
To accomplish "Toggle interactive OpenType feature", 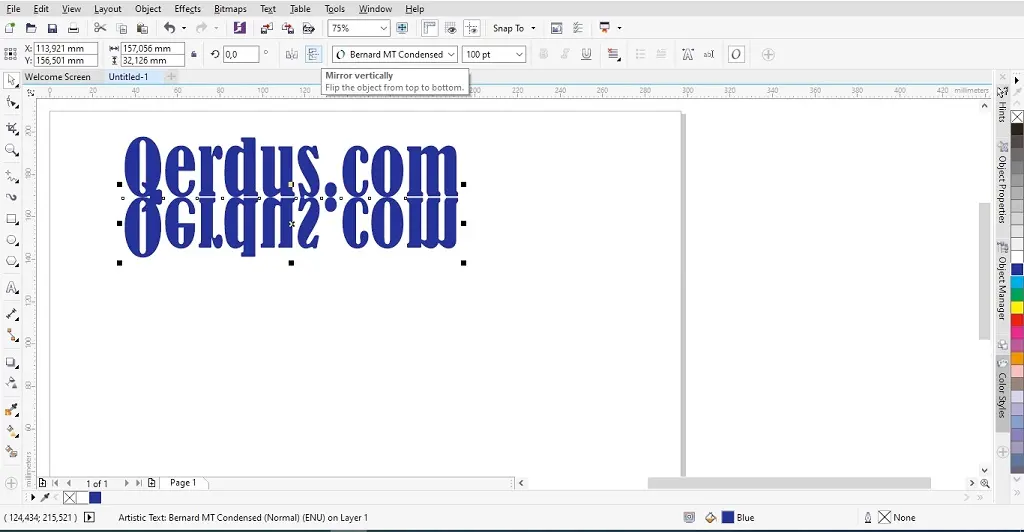I will tap(736, 54).
